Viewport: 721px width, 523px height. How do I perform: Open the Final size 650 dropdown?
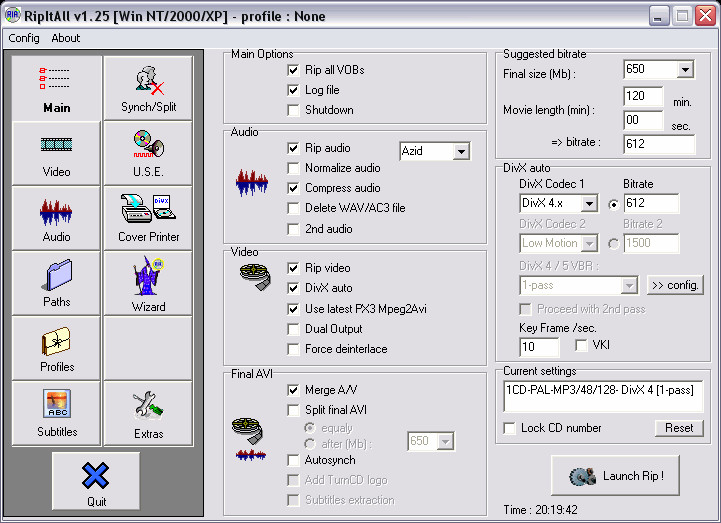[685, 69]
